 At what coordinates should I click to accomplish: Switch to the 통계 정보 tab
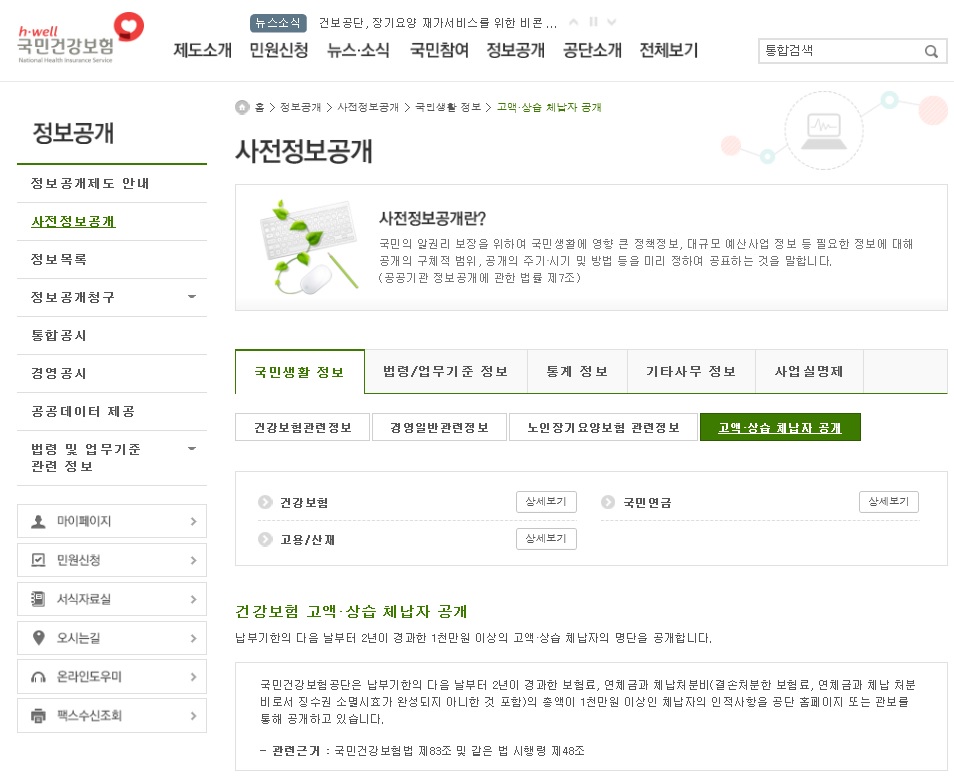(577, 372)
